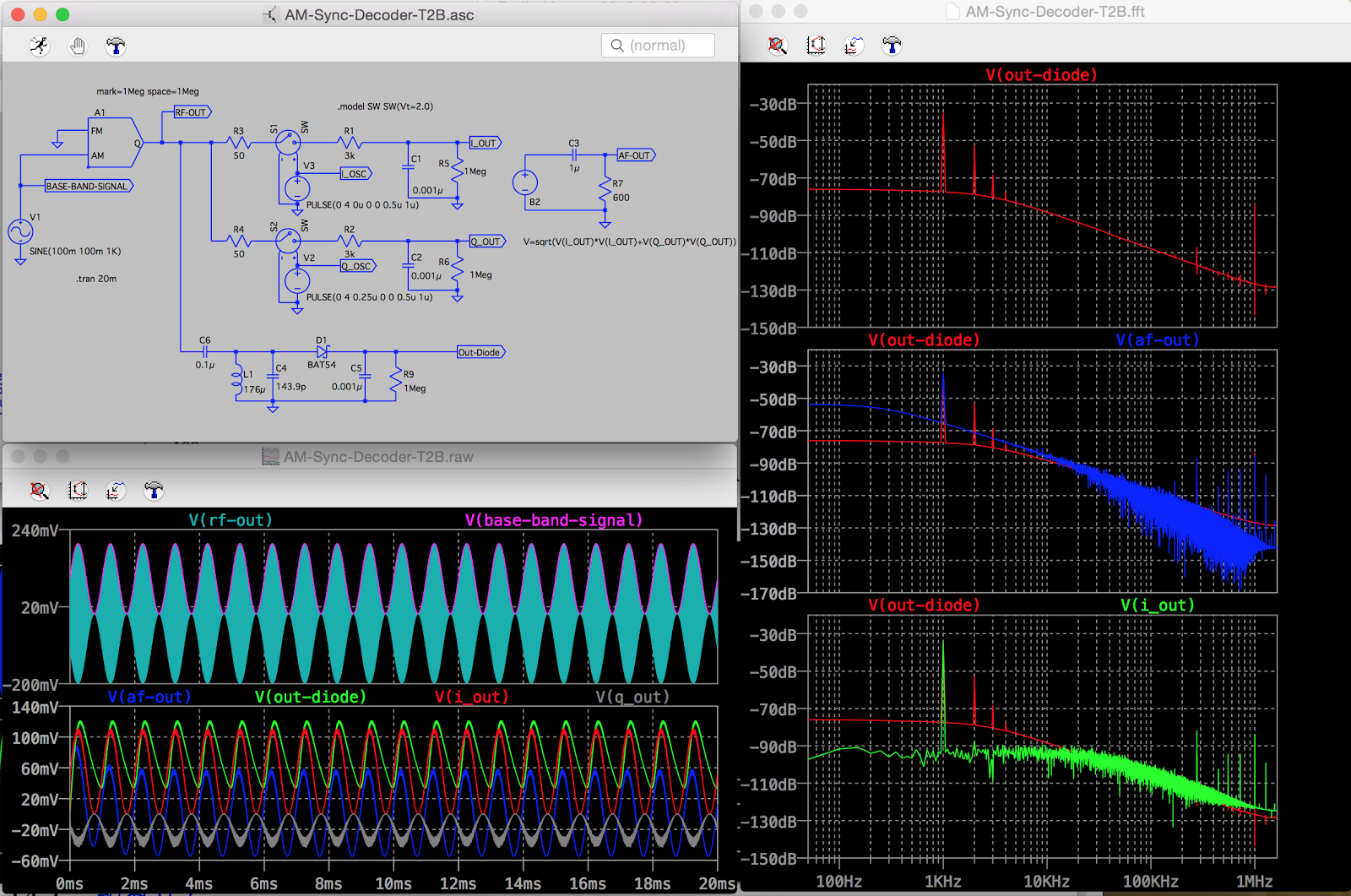
Task: Open the (normal) search mode dropdown
Action: [658, 45]
